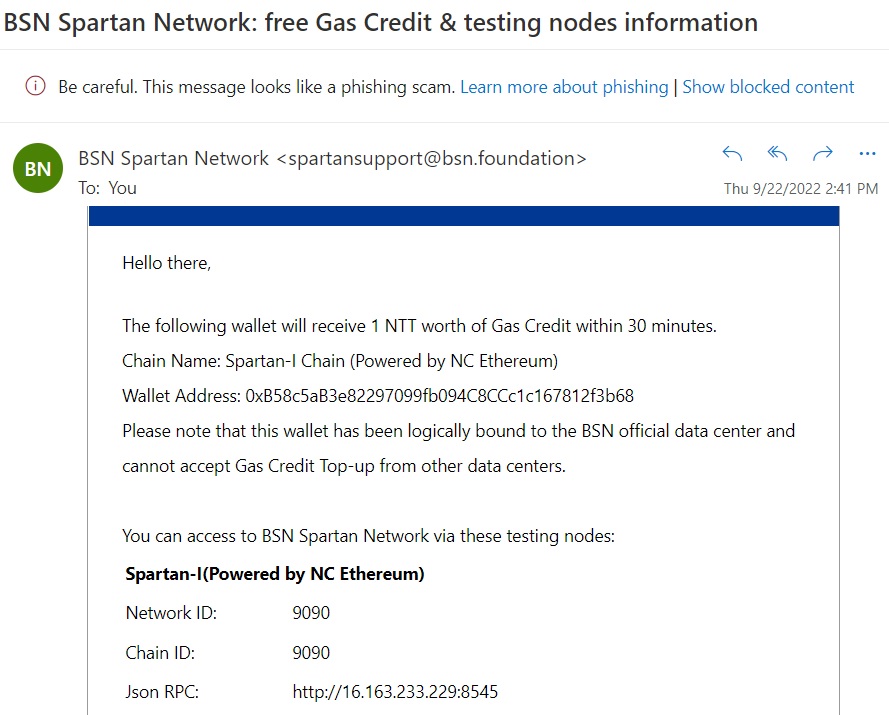This screenshot has width=889, height=715.
Task: Open the more actions ellipsis menu
Action: click(867, 153)
